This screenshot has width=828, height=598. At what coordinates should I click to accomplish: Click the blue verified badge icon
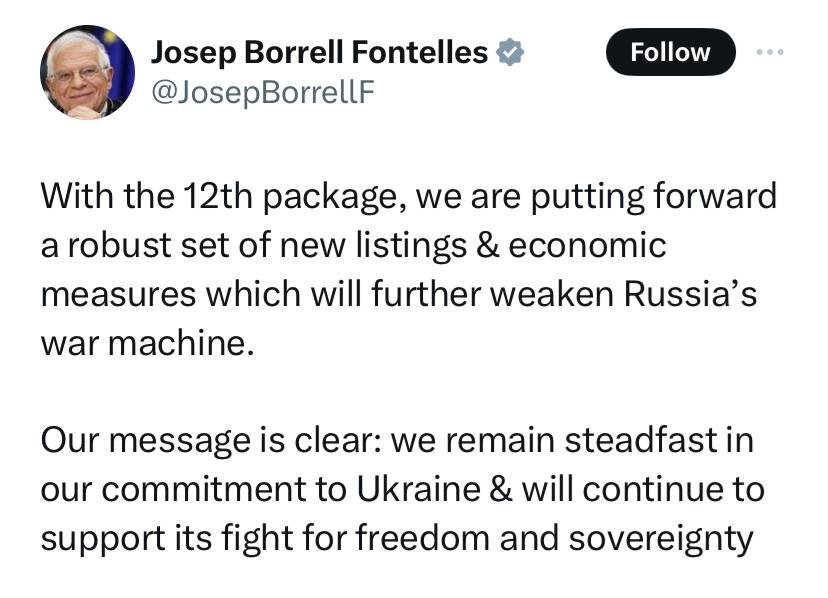510,52
